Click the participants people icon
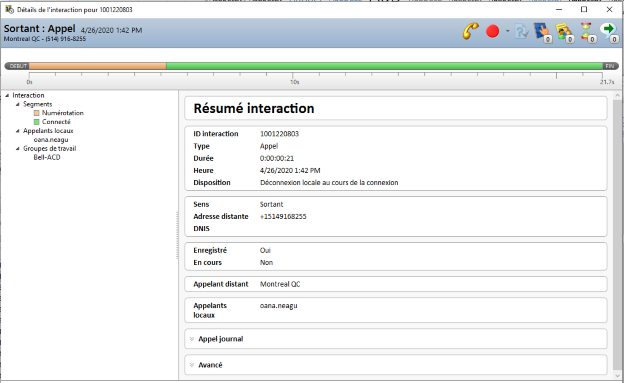The image size is (624, 383). coord(564,32)
